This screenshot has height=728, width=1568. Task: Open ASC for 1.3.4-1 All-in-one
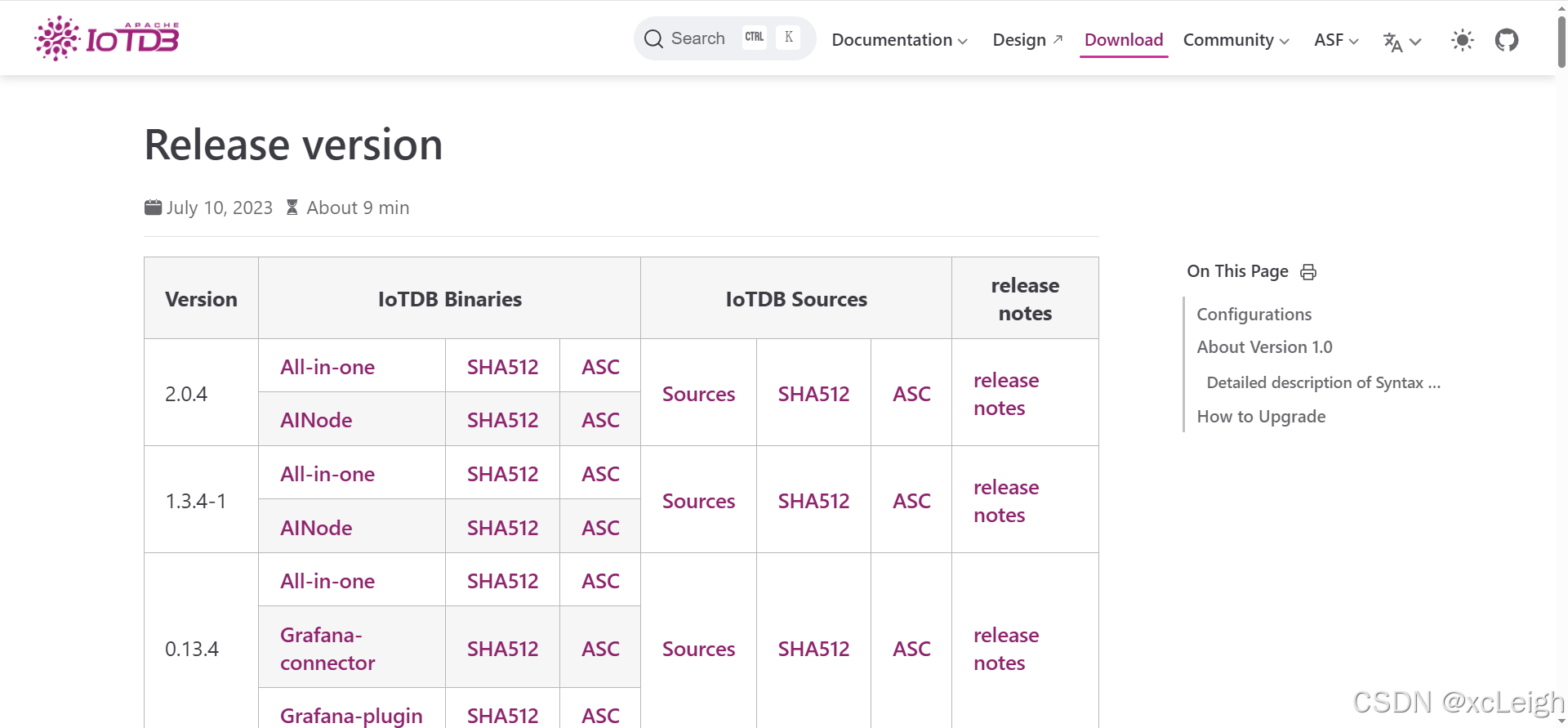click(600, 474)
